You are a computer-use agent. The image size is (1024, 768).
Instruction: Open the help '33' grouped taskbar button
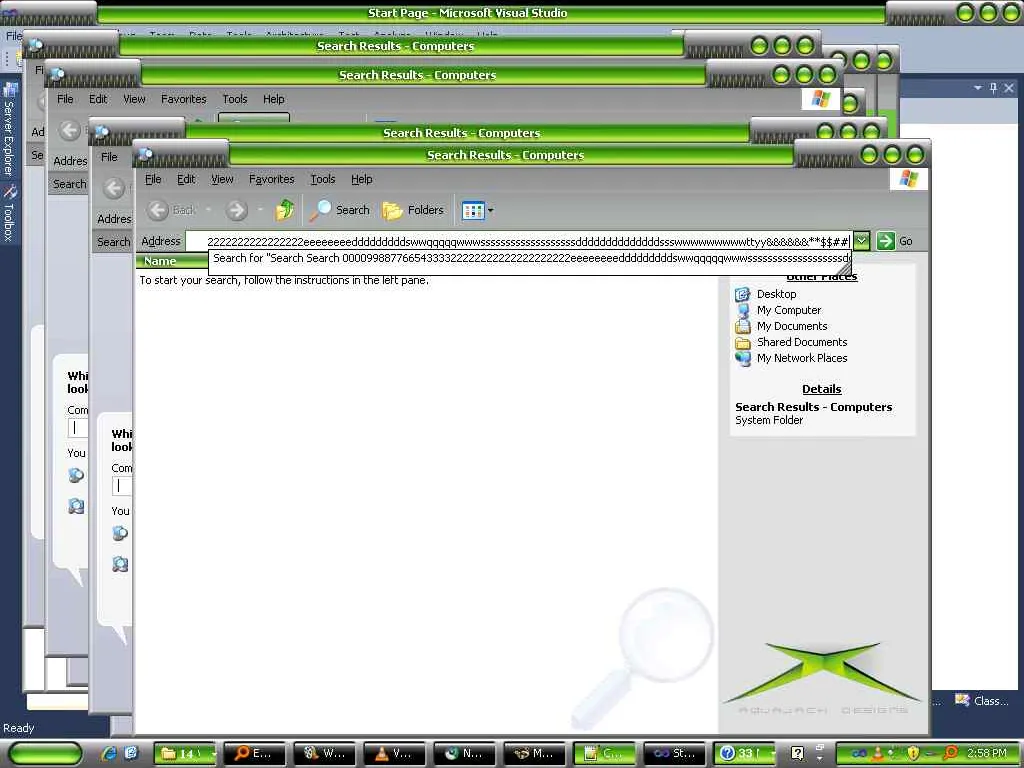click(744, 754)
